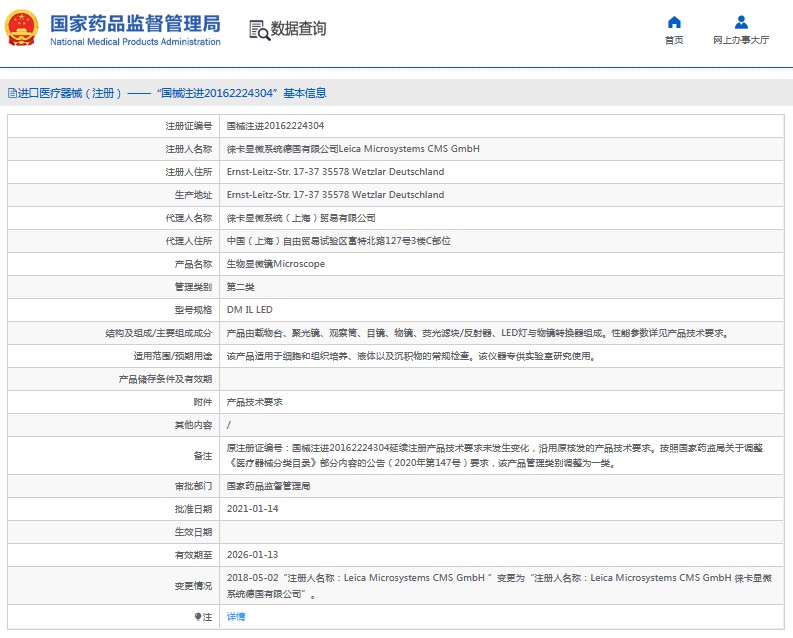Image resolution: width=793 pixels, height=638 pixels.
Task: Click the national emblem logo
Action: pos(23,29)
